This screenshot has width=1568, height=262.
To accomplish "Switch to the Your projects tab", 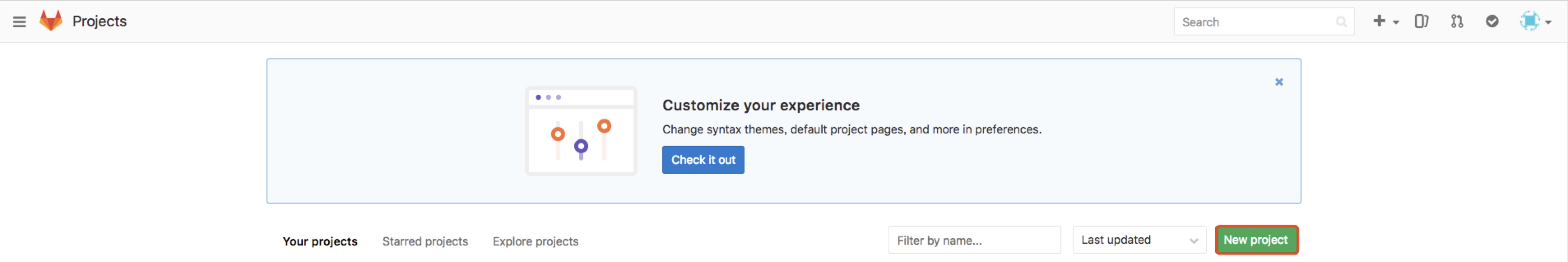I will [x=320, y=241].
